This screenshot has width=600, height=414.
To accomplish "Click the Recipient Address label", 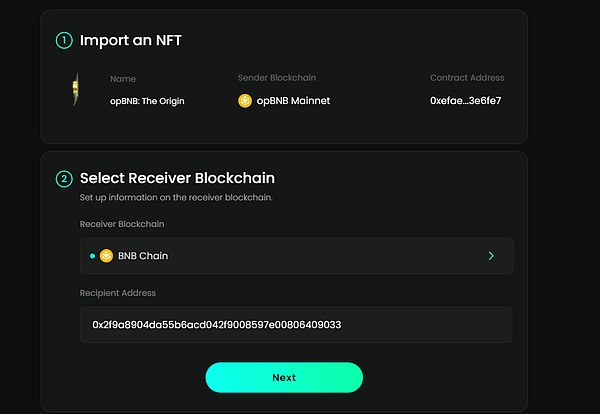I will pos(118,293).
